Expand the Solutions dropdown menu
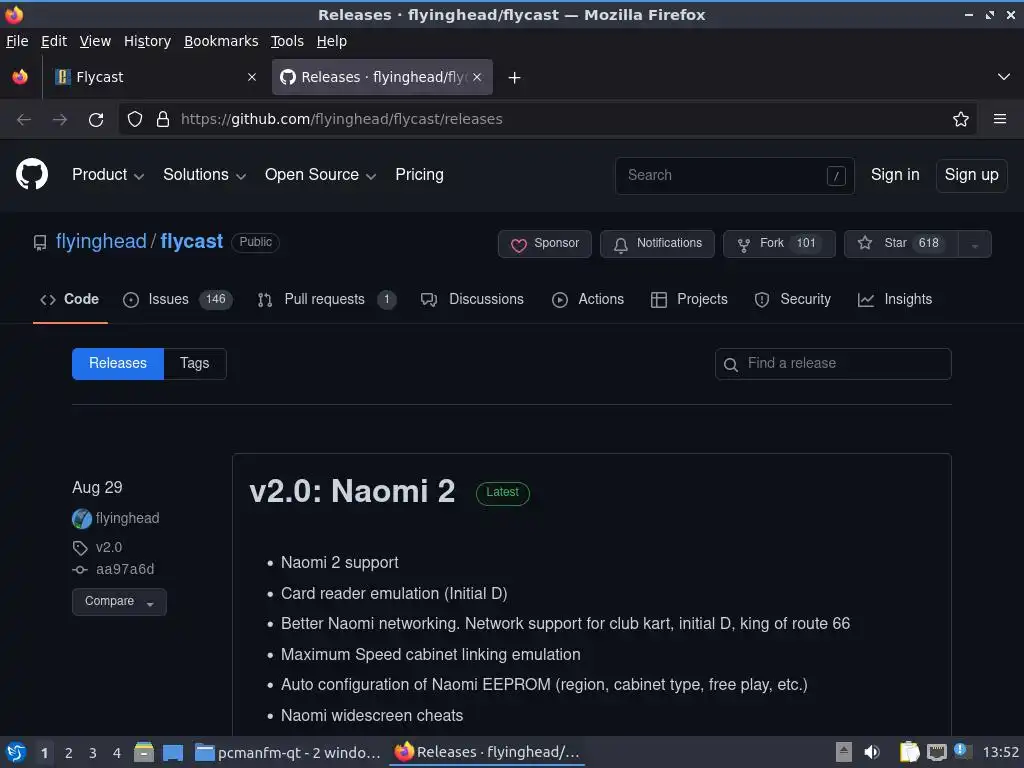 [204, 175]
